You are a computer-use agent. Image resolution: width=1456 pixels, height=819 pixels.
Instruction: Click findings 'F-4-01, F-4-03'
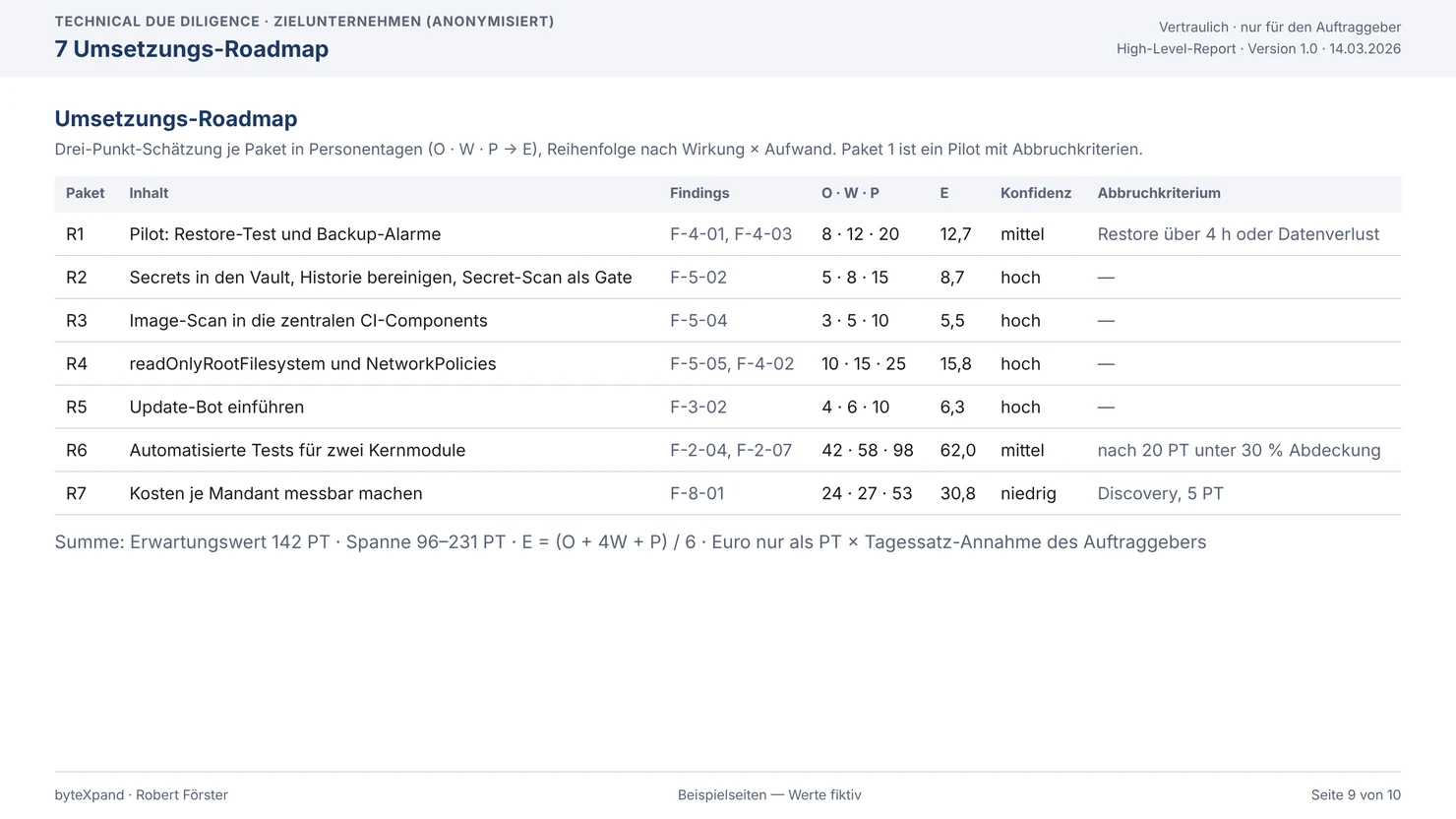(731, 234)
